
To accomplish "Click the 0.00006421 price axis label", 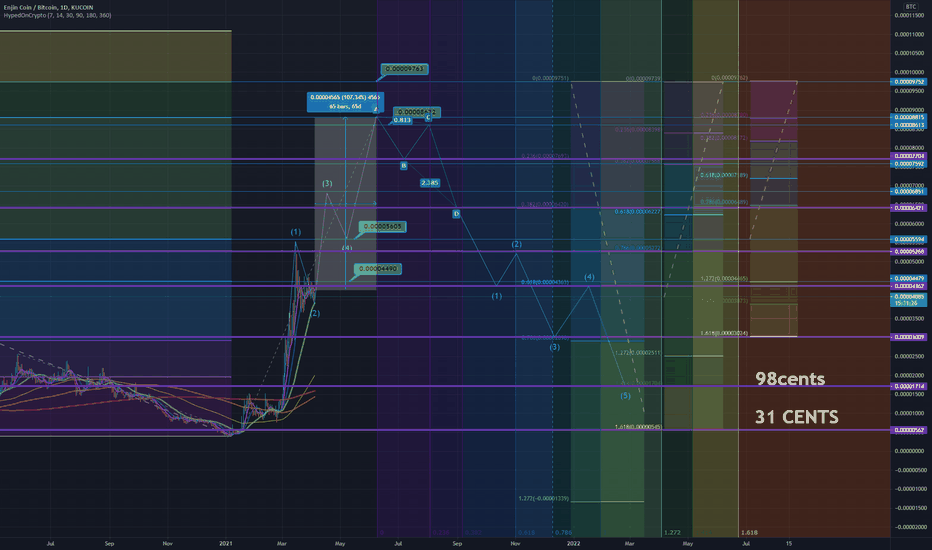I will pyautogui.click(x=908, y=208).
